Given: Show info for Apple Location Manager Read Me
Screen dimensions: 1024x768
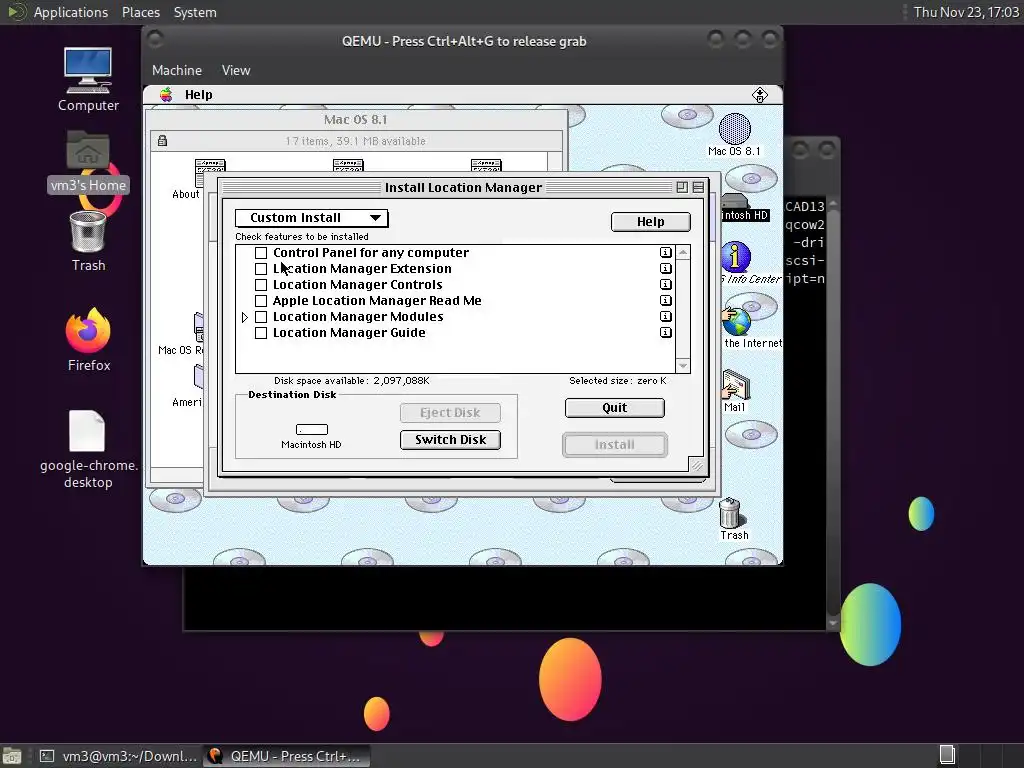Looking at the screenshot, I should [x=665, y=300].
